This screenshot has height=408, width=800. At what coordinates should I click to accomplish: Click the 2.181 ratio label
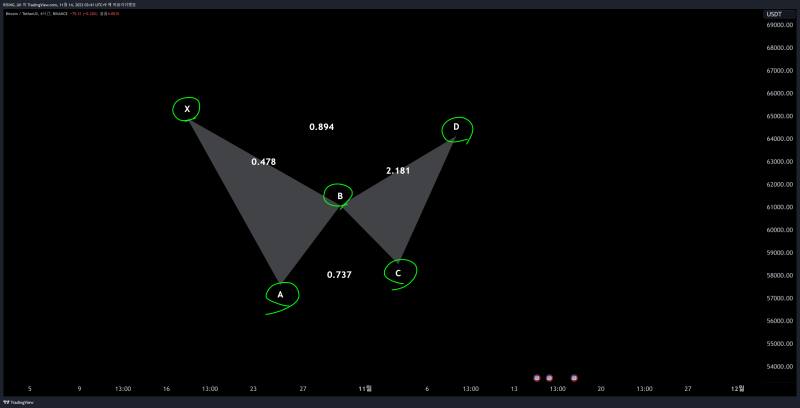[398, 171]
